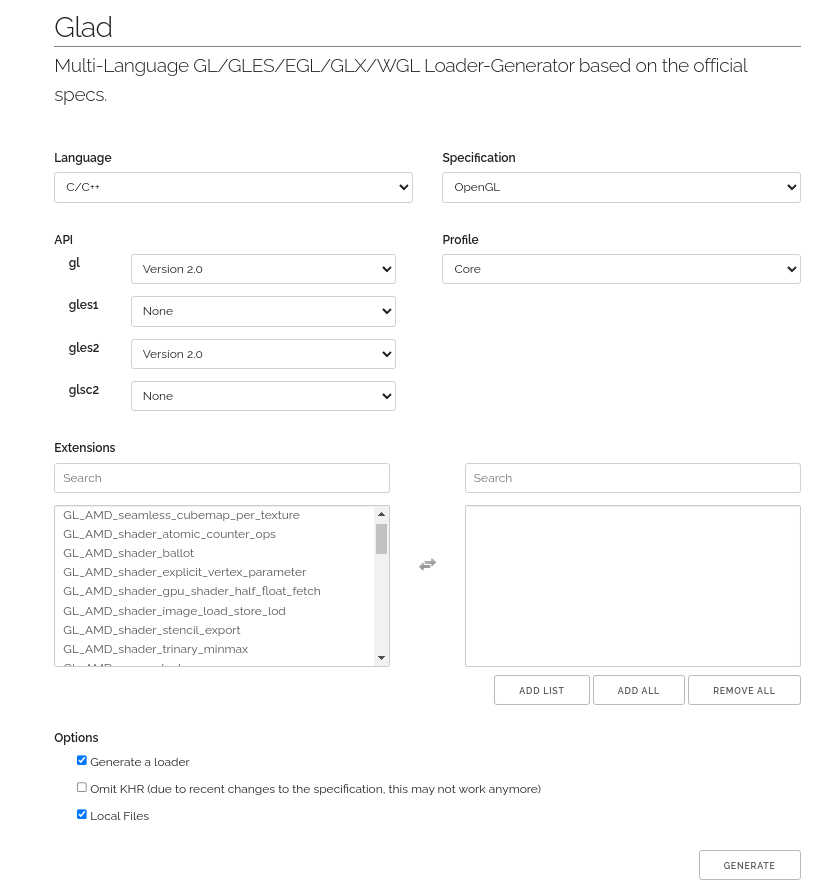Open the glsc2 version dropdown
The height and width of the screenshot is (891, 838).
(x=263, y=396)
